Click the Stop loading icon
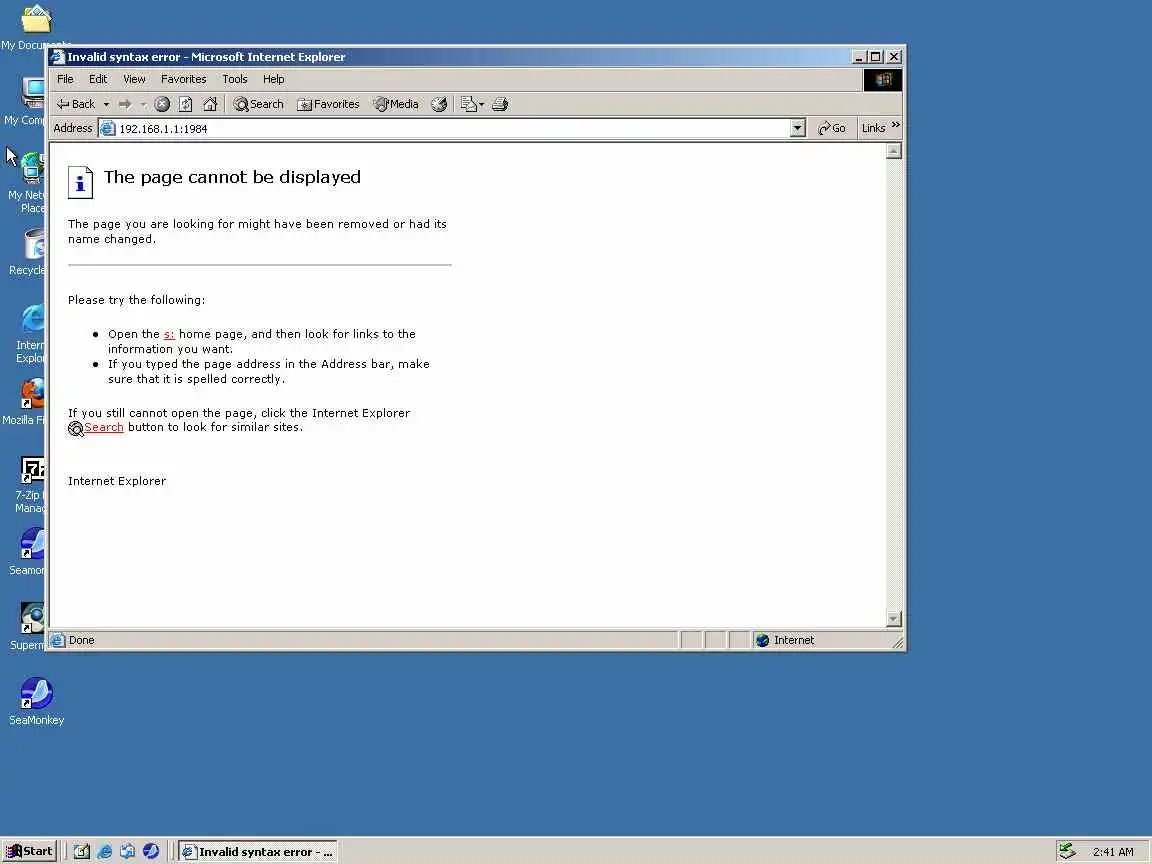The image size is (1152, 864). (162, 104)
